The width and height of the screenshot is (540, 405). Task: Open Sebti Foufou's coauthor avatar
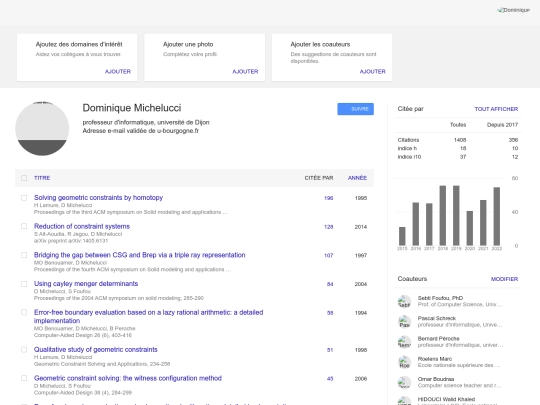[x=404, y=301]
